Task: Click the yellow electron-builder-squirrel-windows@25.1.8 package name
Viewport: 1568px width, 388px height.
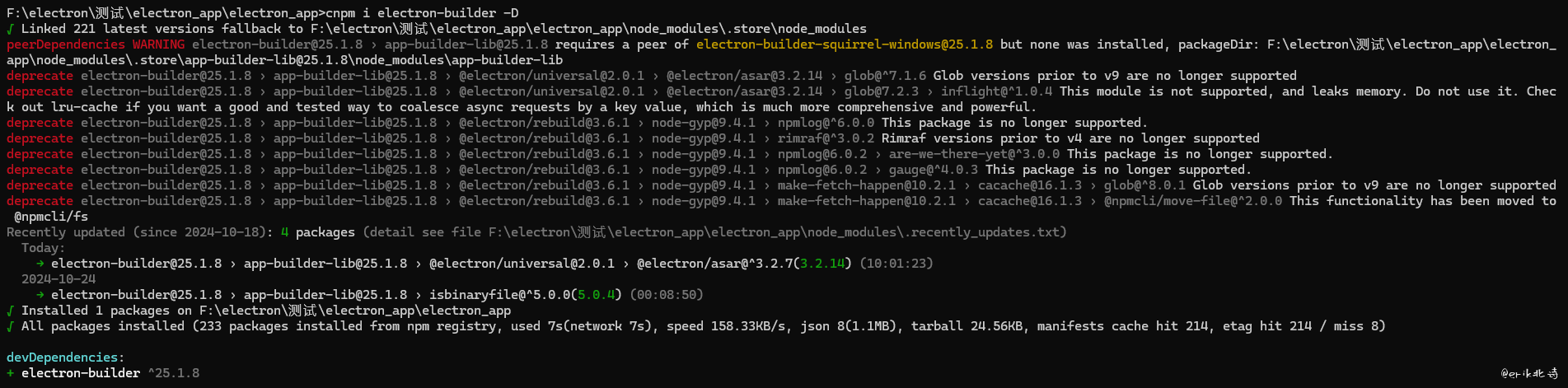Action: tap(844, 44)
